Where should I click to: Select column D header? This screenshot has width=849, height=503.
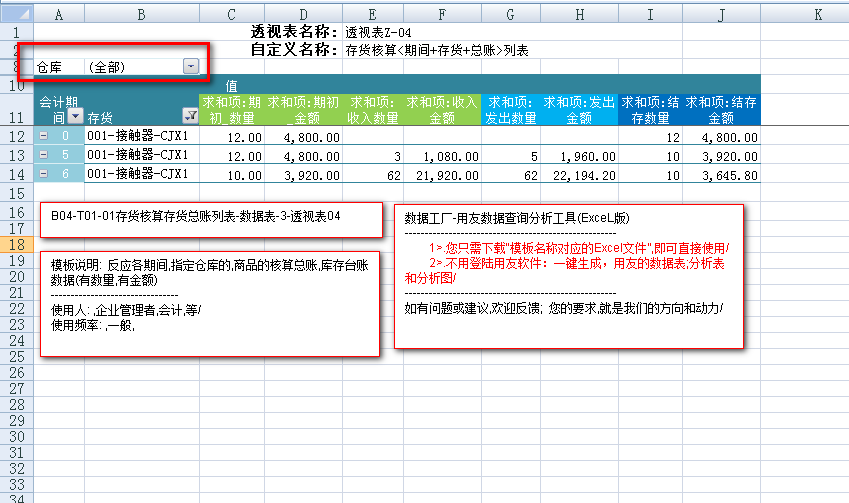coord(304,15)
